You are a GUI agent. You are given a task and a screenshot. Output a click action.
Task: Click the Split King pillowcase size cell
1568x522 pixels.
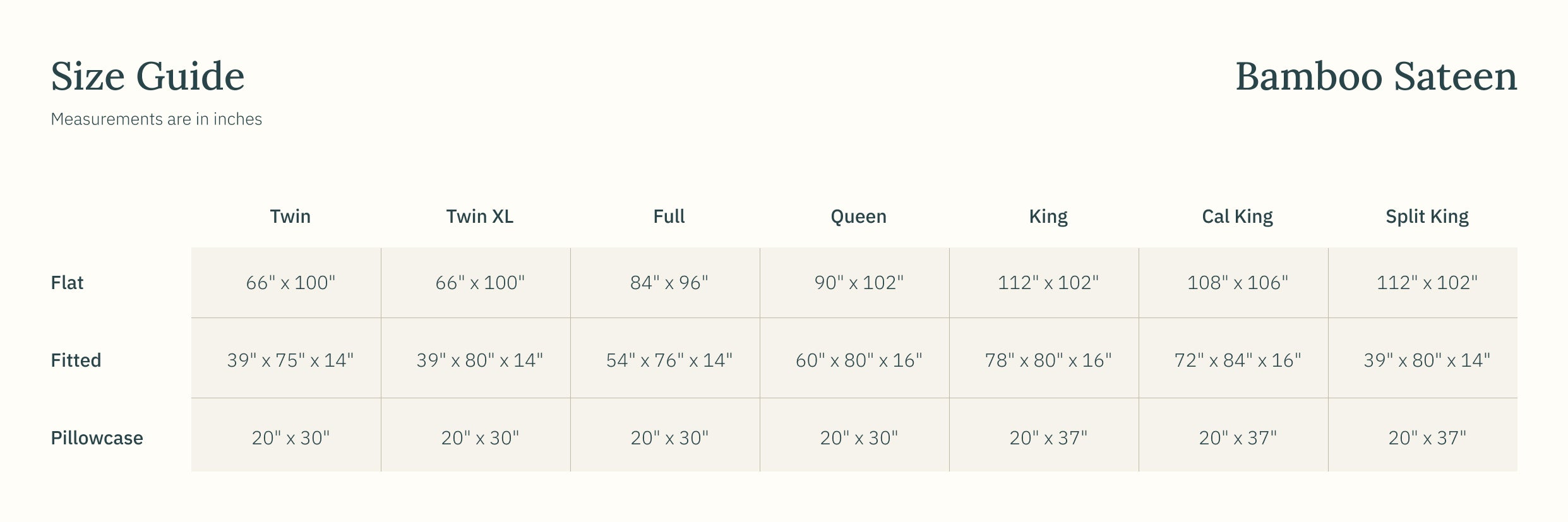click(1427, 438)
